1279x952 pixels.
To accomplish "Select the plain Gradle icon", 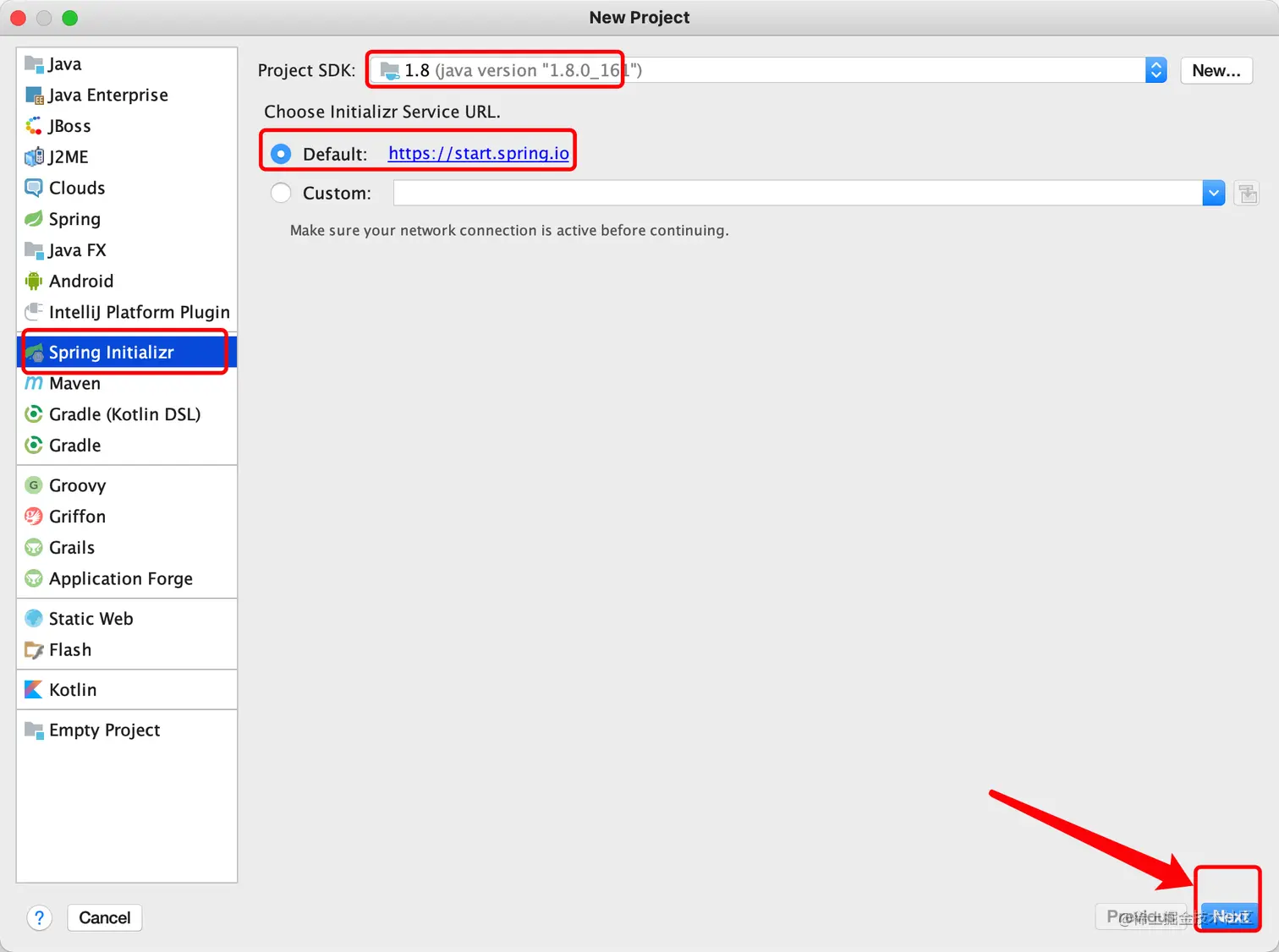I will coord(34,446).
